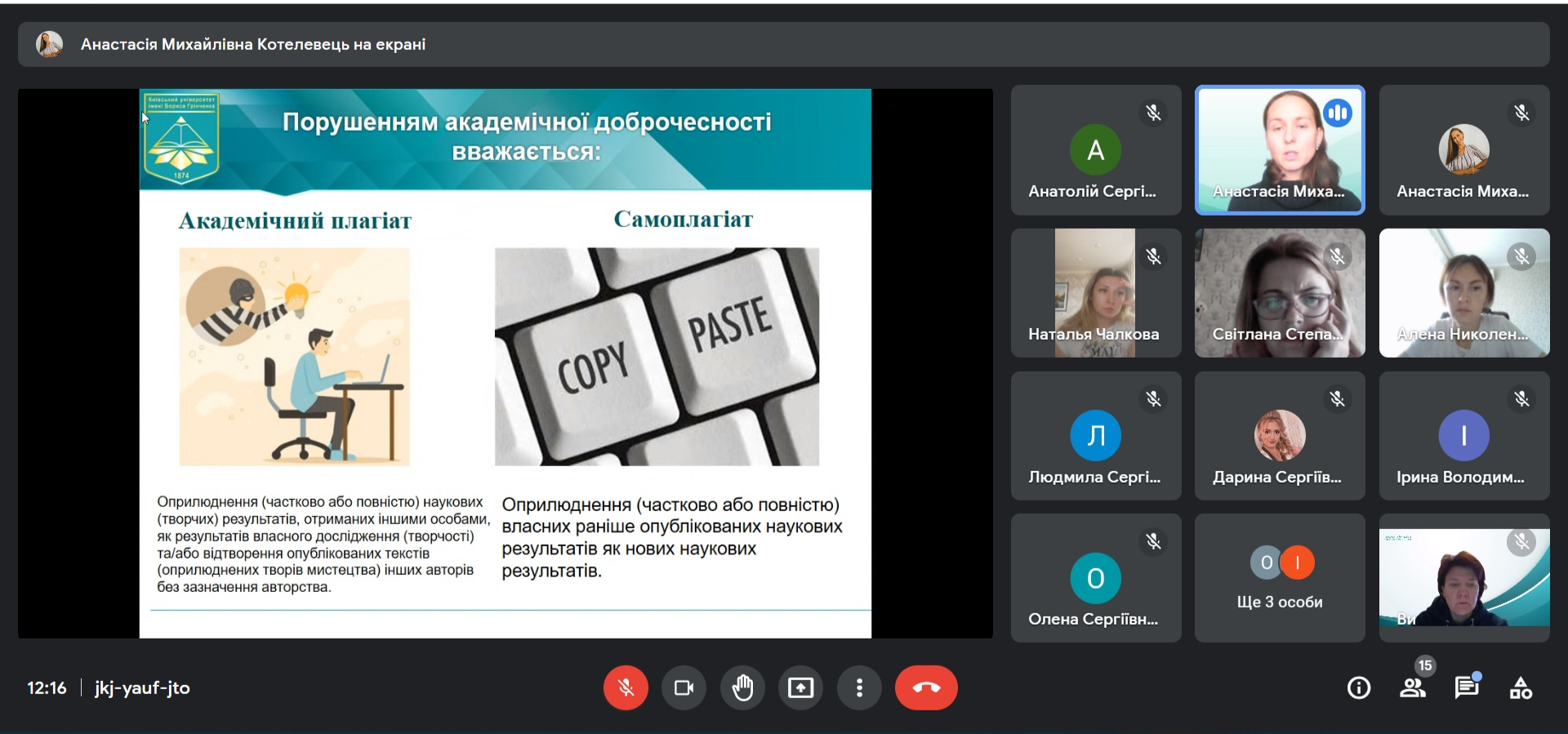The image size is (1568, 734).
Task: Open the activities shapes icon
Action: pyautogui.click(x=1521, y=688)
